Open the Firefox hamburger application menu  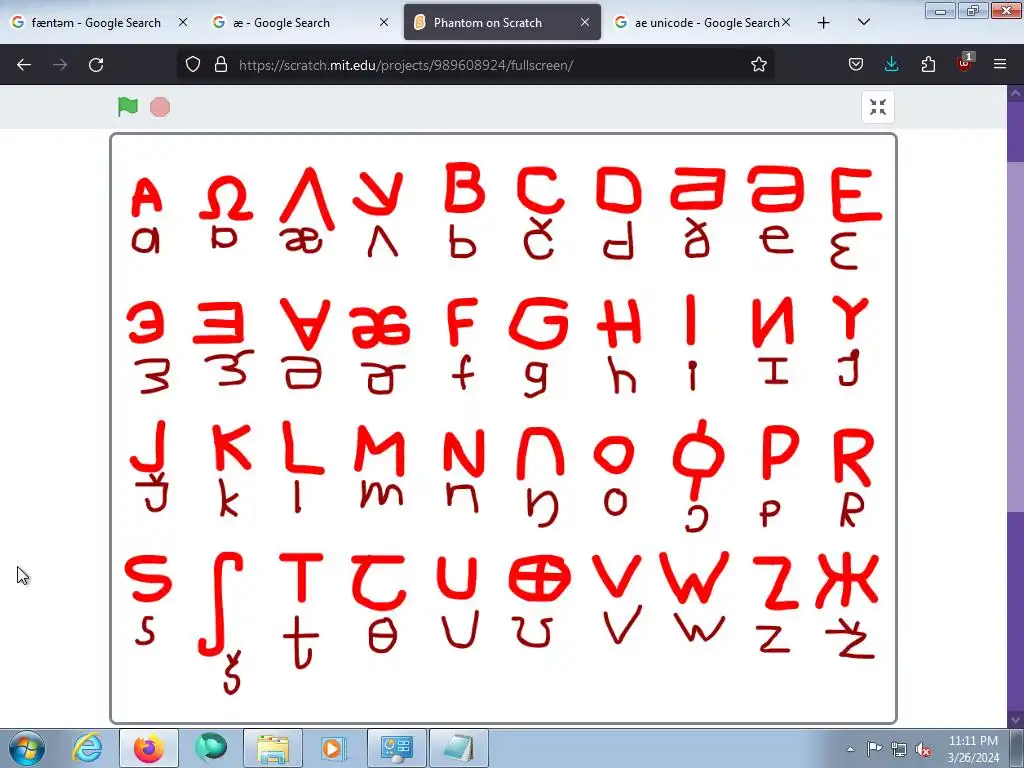(1000, 65)
